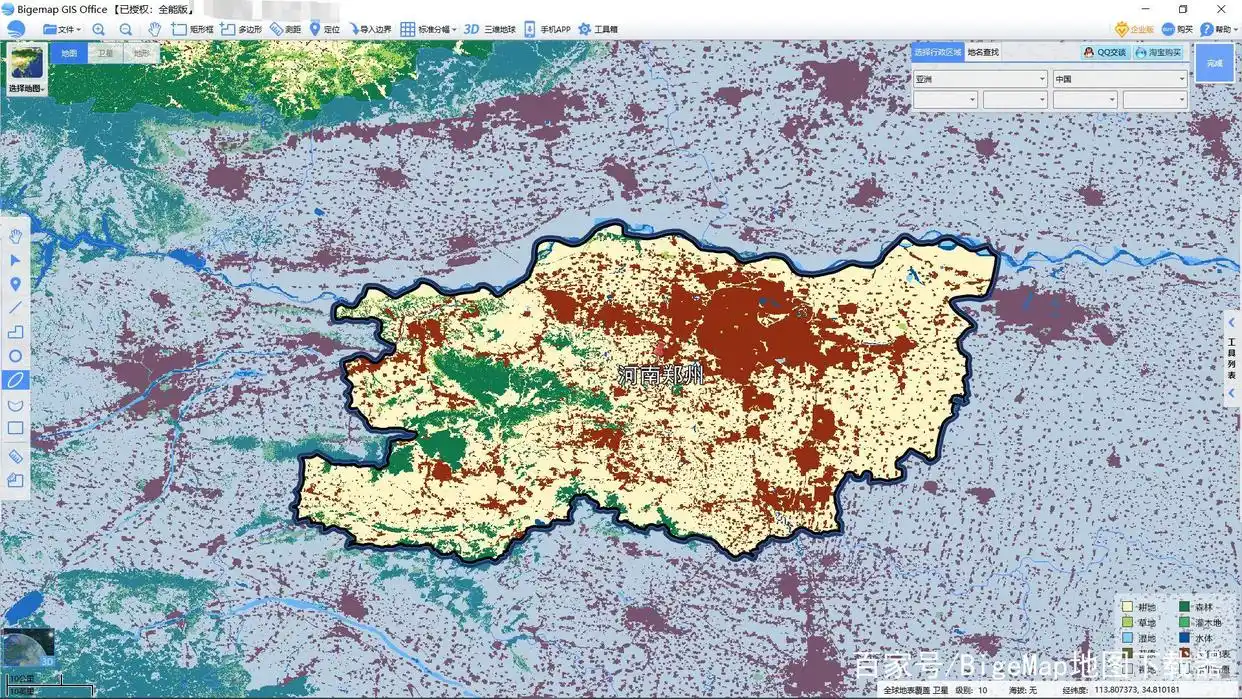Switch to the 卫星 satellite layer
Image resolution: width=1242 pixels, height=699 pixels.
(105, 53)
